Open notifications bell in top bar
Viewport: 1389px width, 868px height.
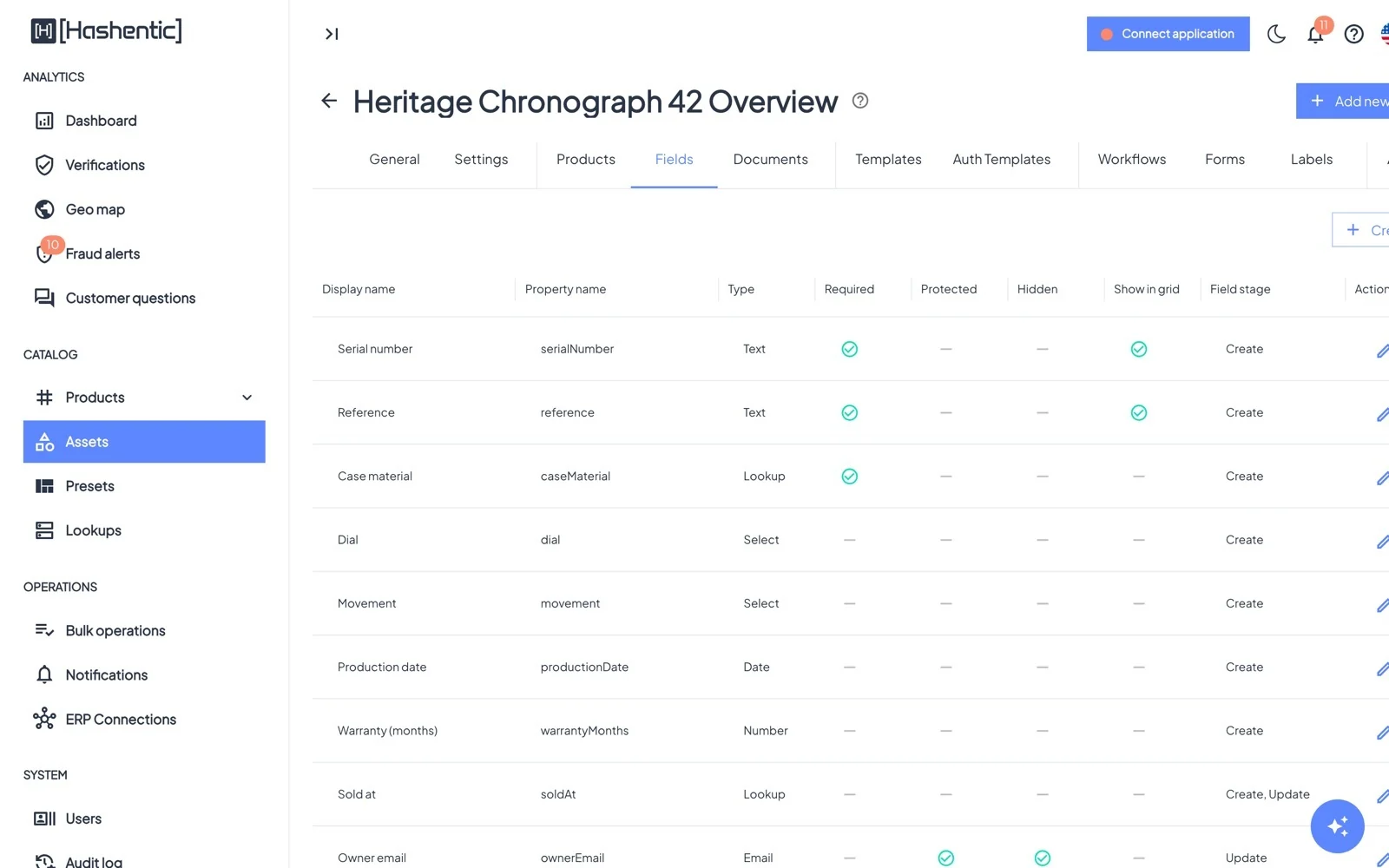pos(1315,34)
